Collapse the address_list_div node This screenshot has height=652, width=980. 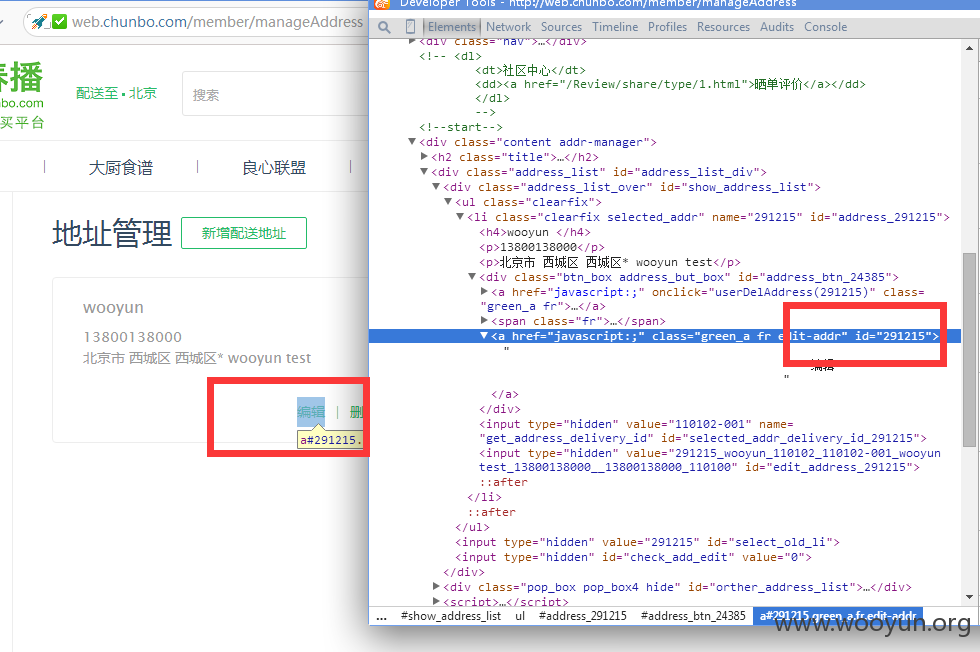pyautogui.click(x=424, y=172)
